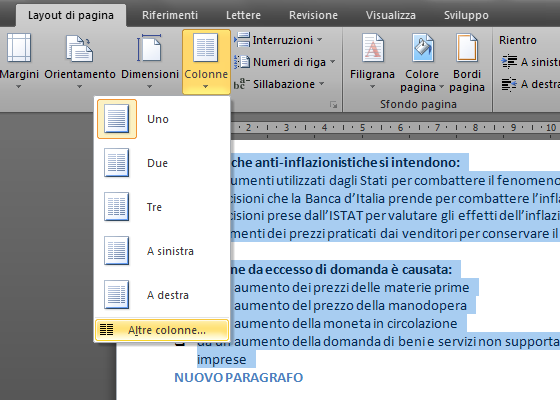Click the A destra indent icon in Rientro
The width and height of the screenshot is (560, 400).
click(x=509, y=84)
